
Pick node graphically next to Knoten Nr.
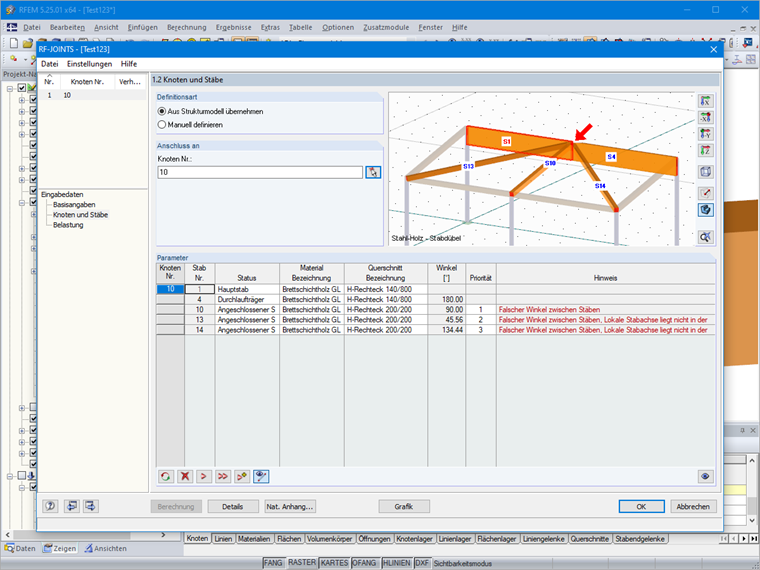pos(373,172)
